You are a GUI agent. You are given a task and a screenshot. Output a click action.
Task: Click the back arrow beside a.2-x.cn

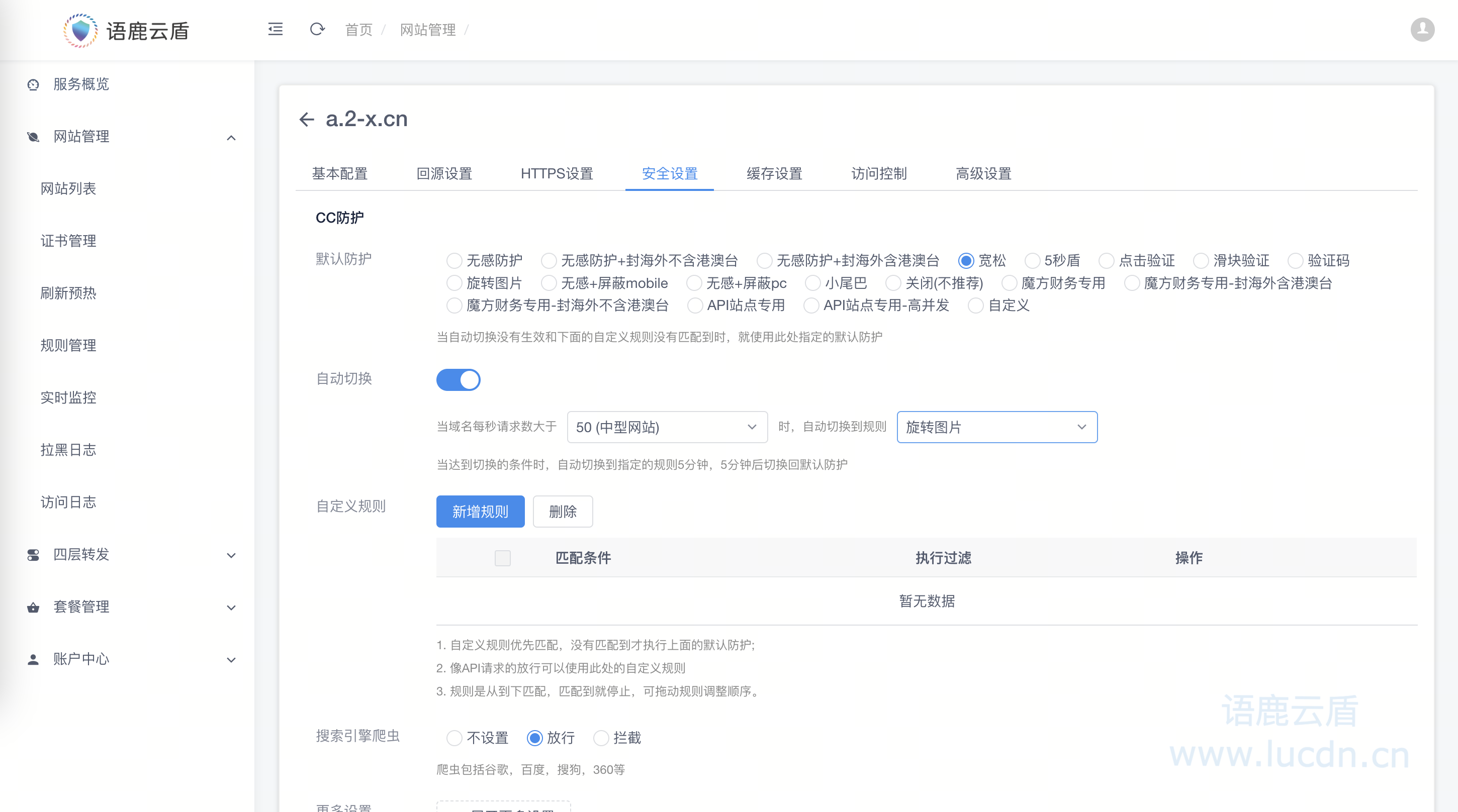[x=306, y=120]
